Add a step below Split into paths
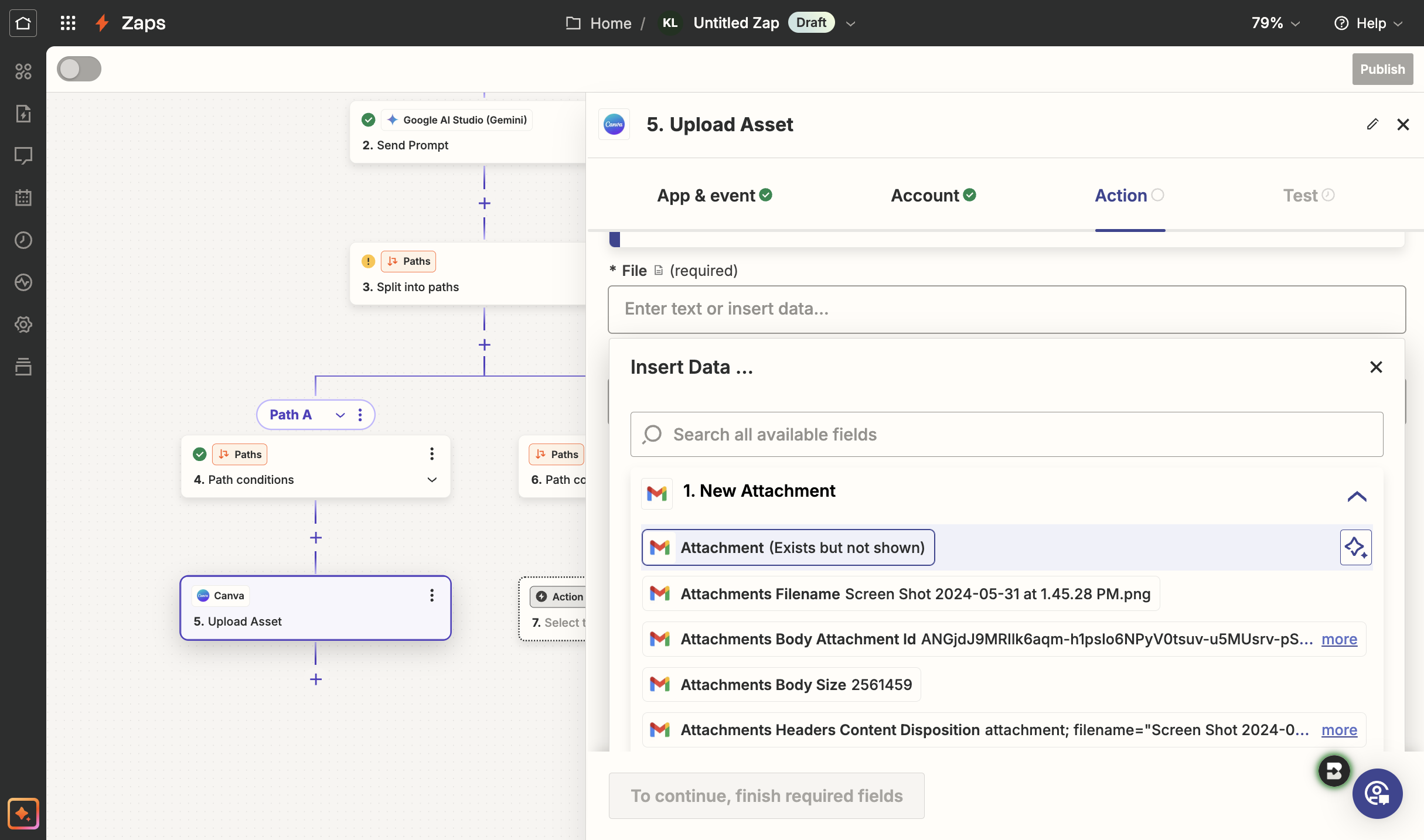Image resolution: width=1424 pixels, height=840 pixels. (x=484, y=345)
